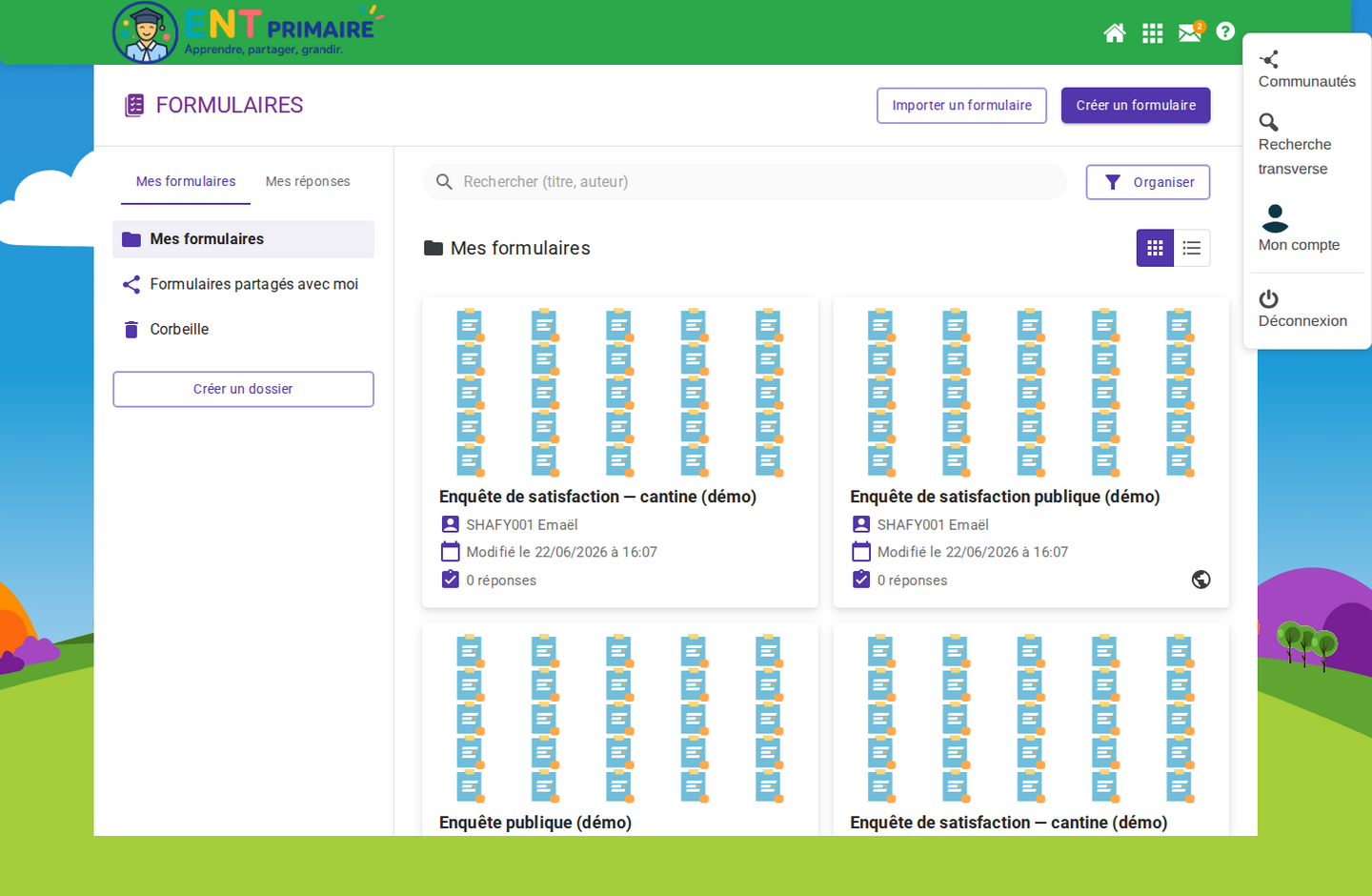Open the first Enquête de satisfaction — cantine card thumbnail
Screen dimensions: 1372x896
620,392
